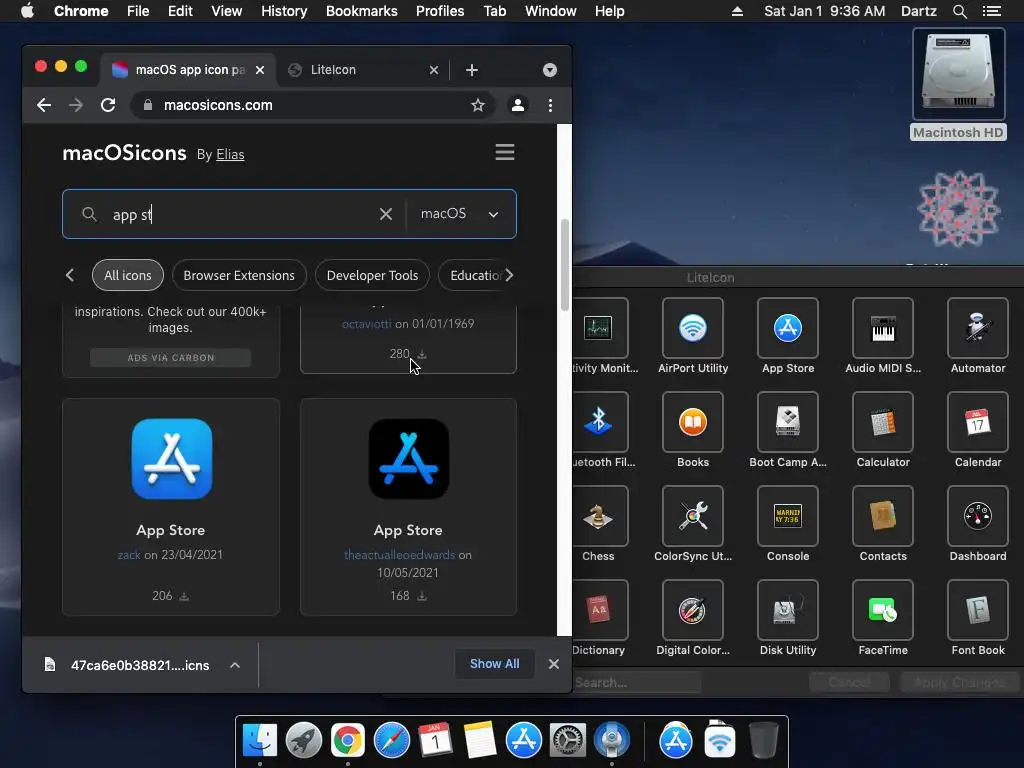The width and height of the screenshot is (1024, 768).
Task: Open Chrome tab search dropdown
Action: (550, 70)
